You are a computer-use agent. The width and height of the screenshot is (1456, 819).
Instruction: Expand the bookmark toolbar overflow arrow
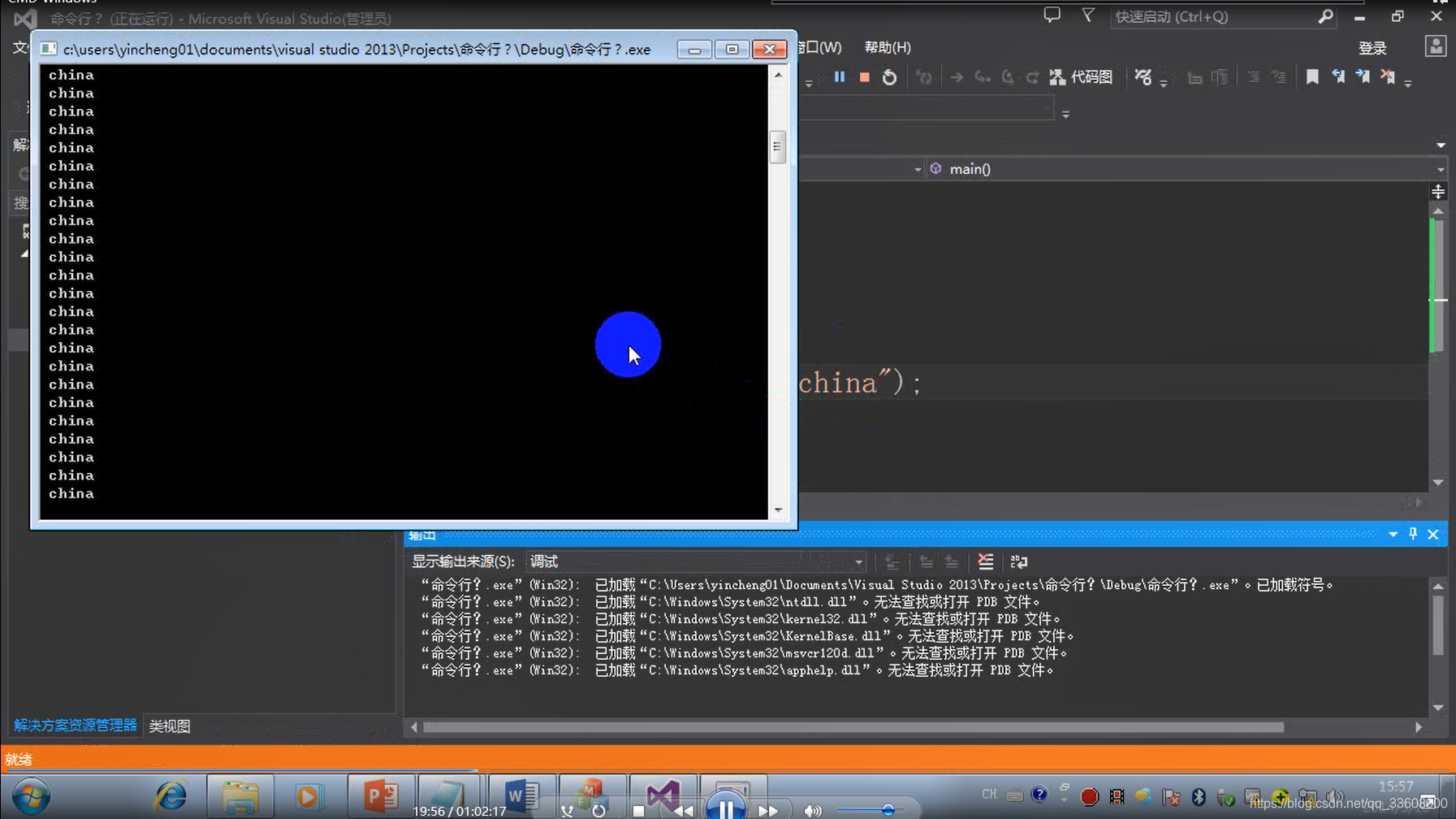point(1408,83)
